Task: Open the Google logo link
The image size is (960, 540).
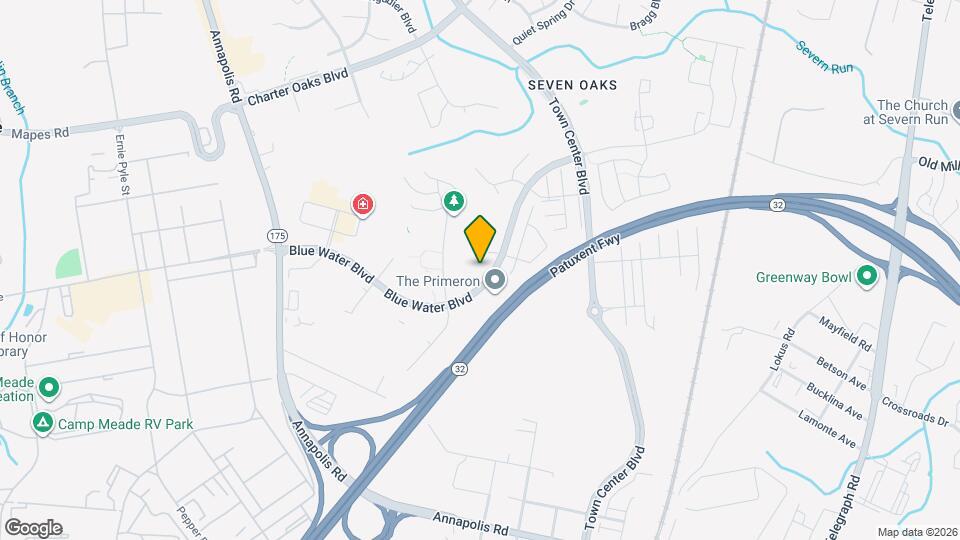Action: click(x=34, y=528)
